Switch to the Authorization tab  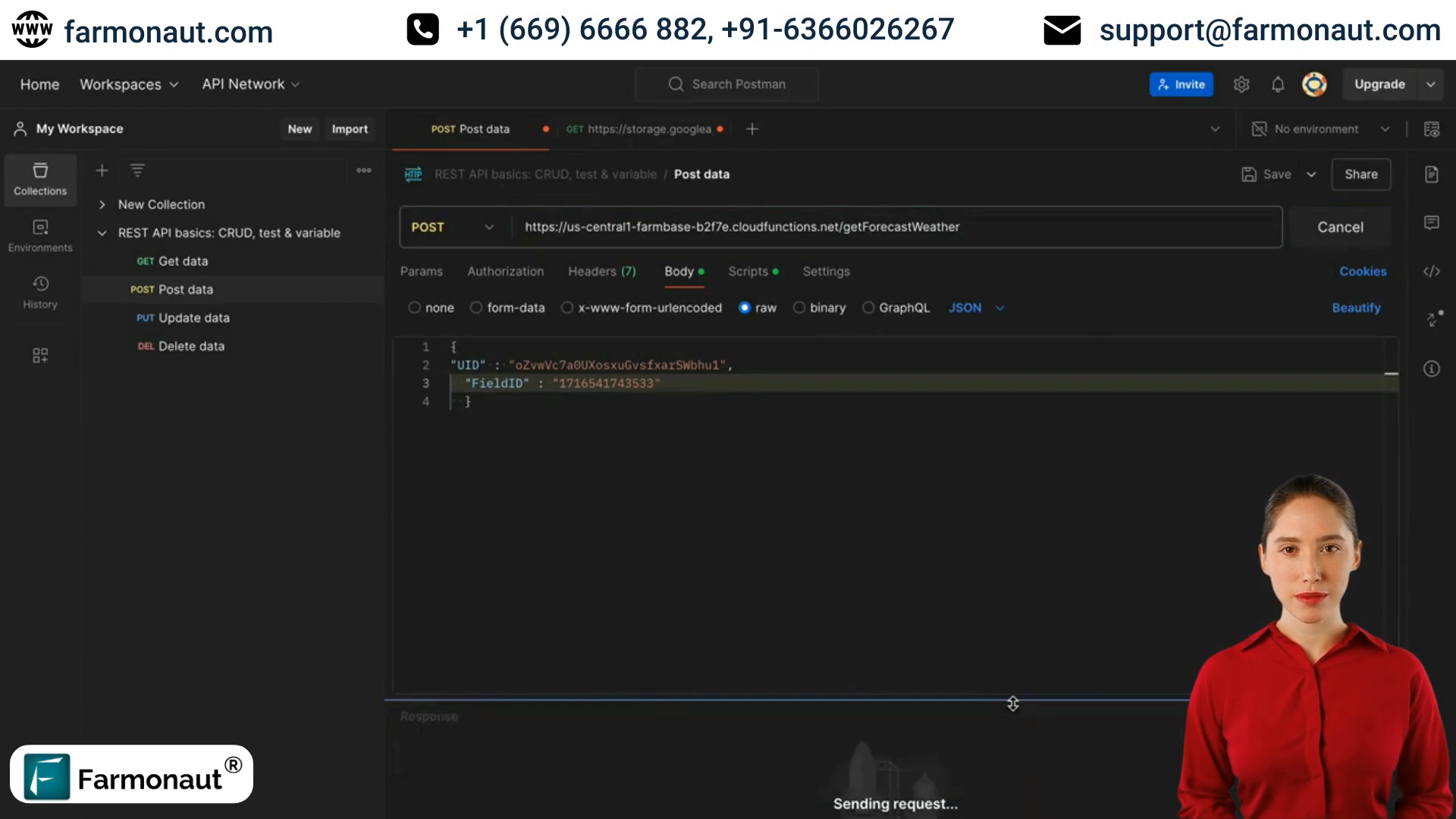pyautogui.click(x=505, y=271)
